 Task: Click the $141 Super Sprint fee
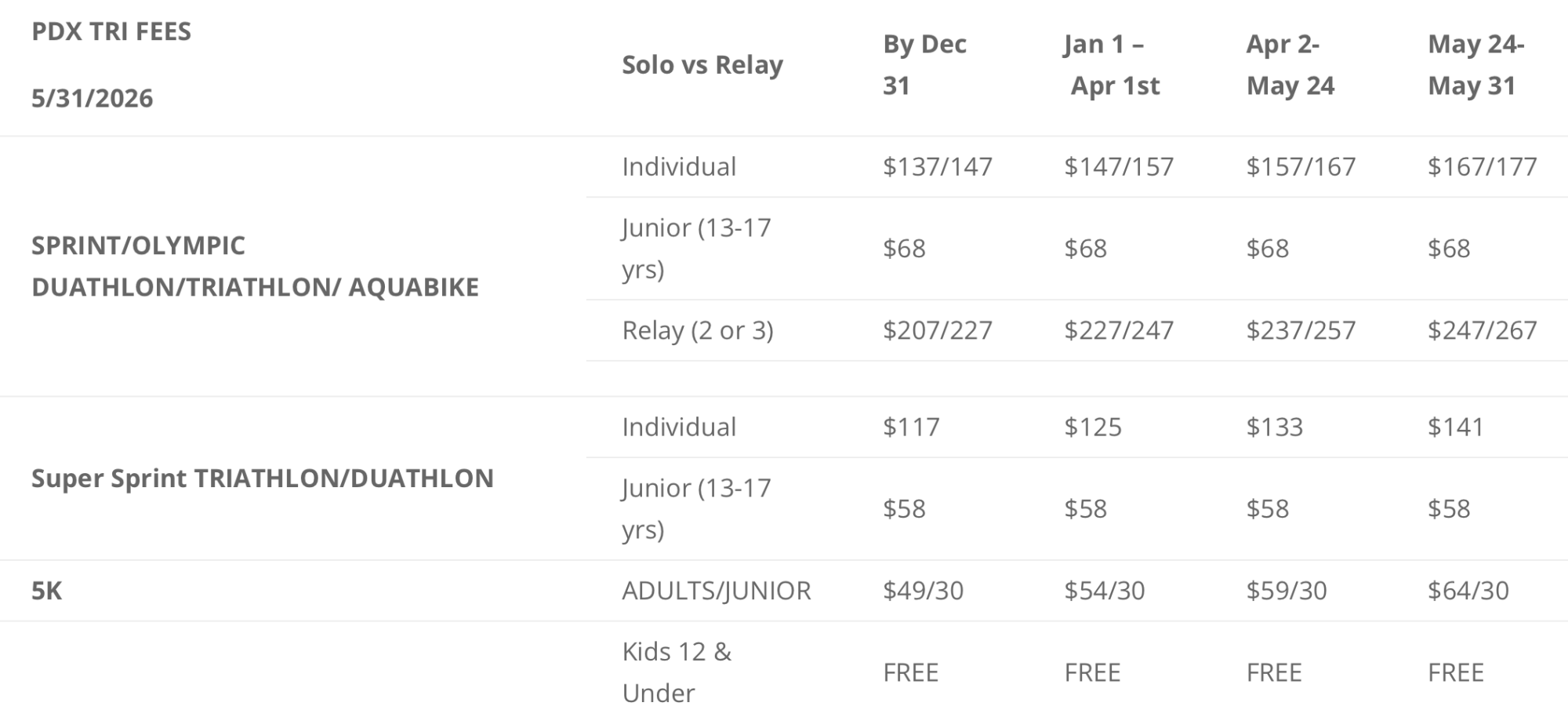click(x=1455, y=427)
